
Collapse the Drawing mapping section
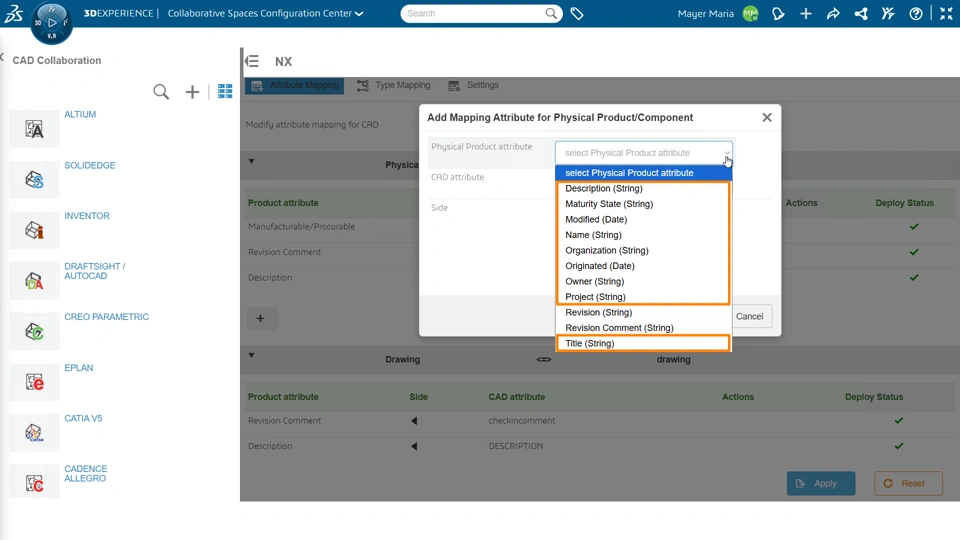click(x=251, y=356)
